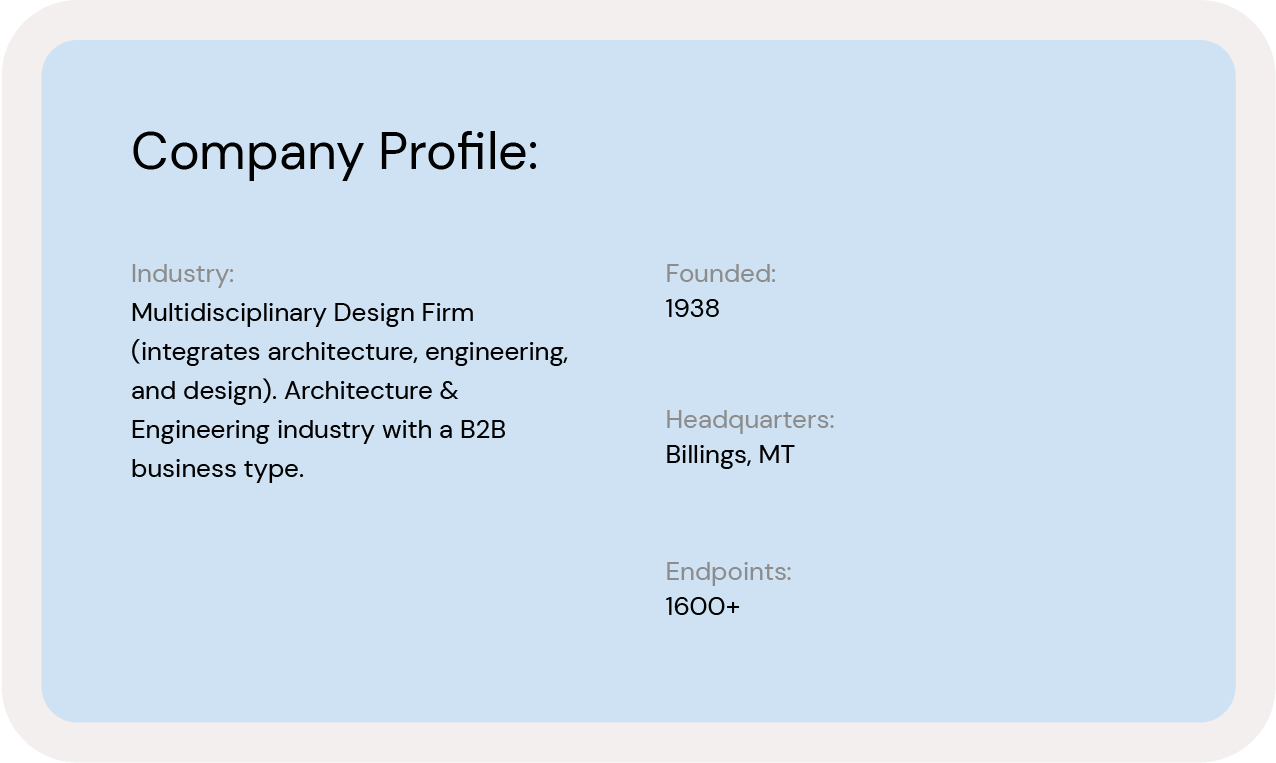
Task: Click the 1938 founded year
Action: point(692,308)
